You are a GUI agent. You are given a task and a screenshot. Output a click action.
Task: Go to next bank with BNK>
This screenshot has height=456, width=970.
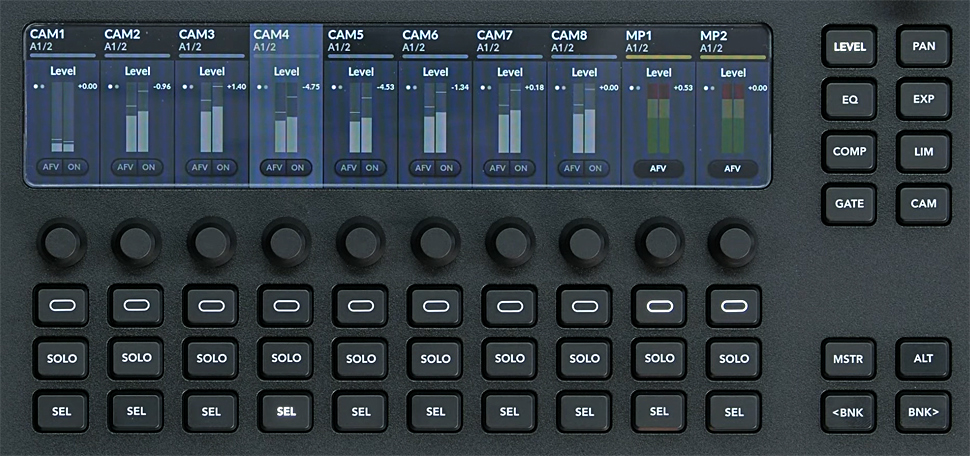coord(924,411)
